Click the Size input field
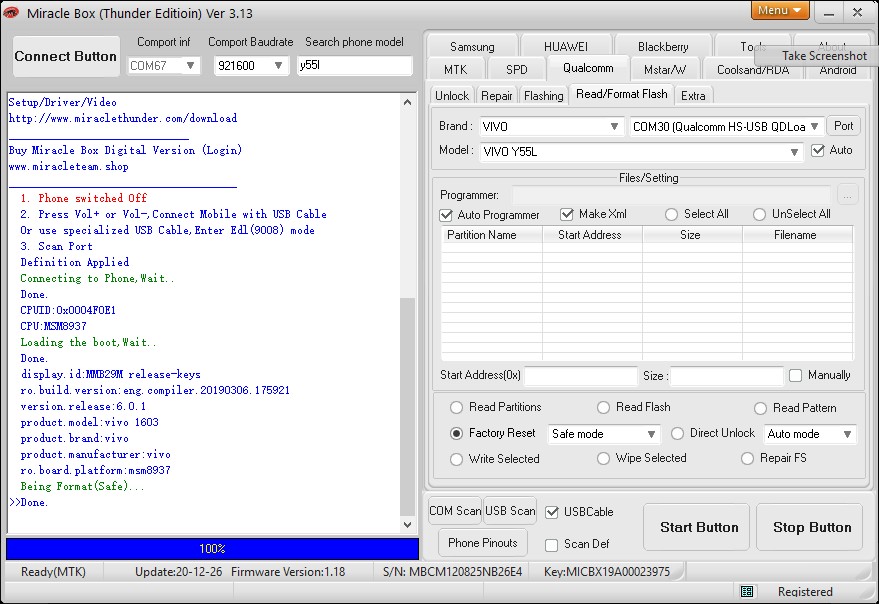Image resolution: width=879 pixels, height=604 pixels. [727, 376]
